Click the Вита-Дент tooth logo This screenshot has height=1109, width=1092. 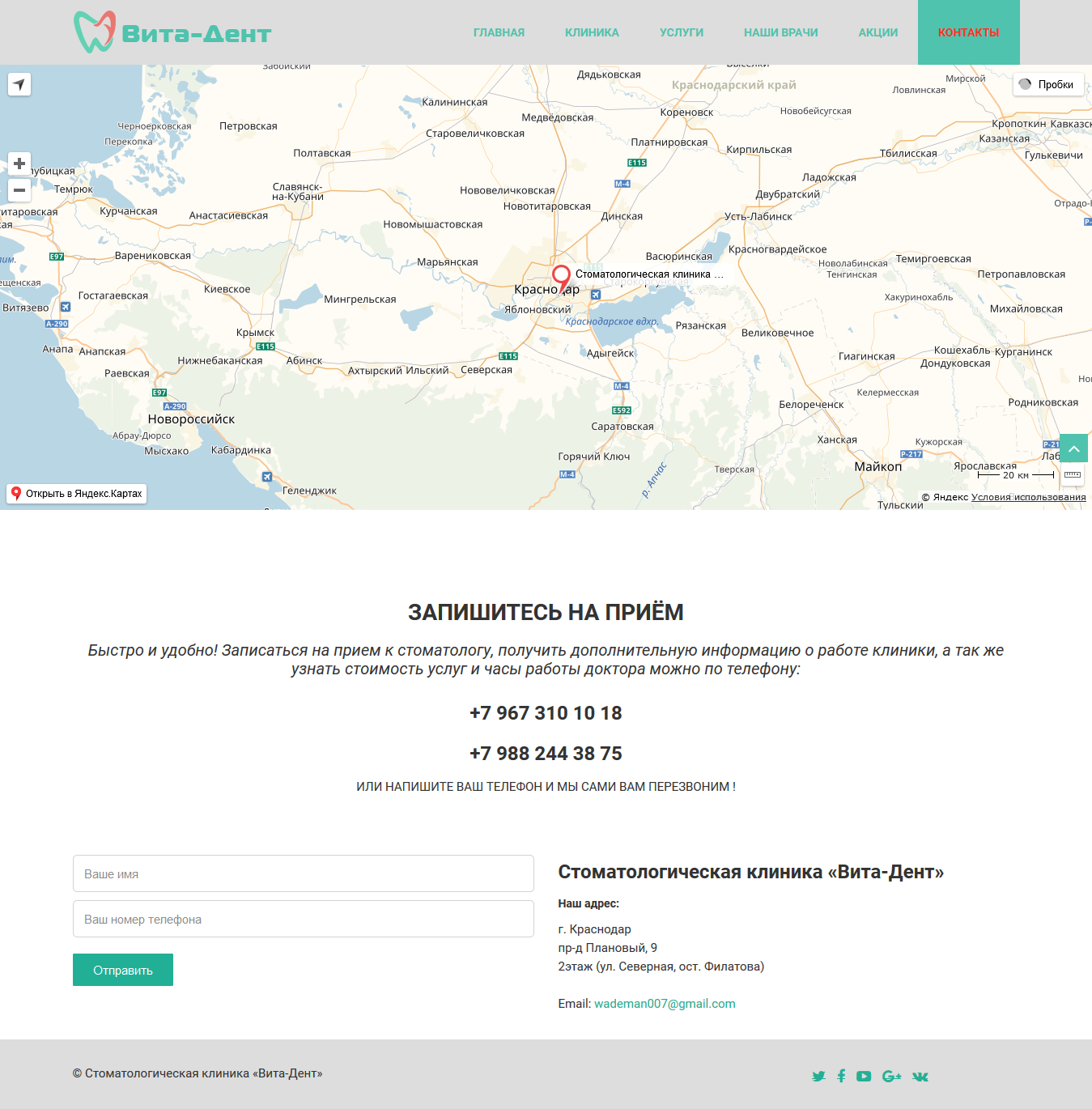(x=95, y=32)
